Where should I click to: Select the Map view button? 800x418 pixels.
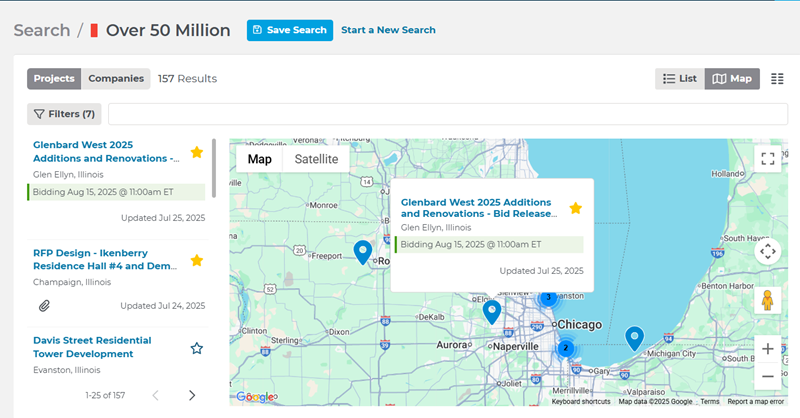732,79
